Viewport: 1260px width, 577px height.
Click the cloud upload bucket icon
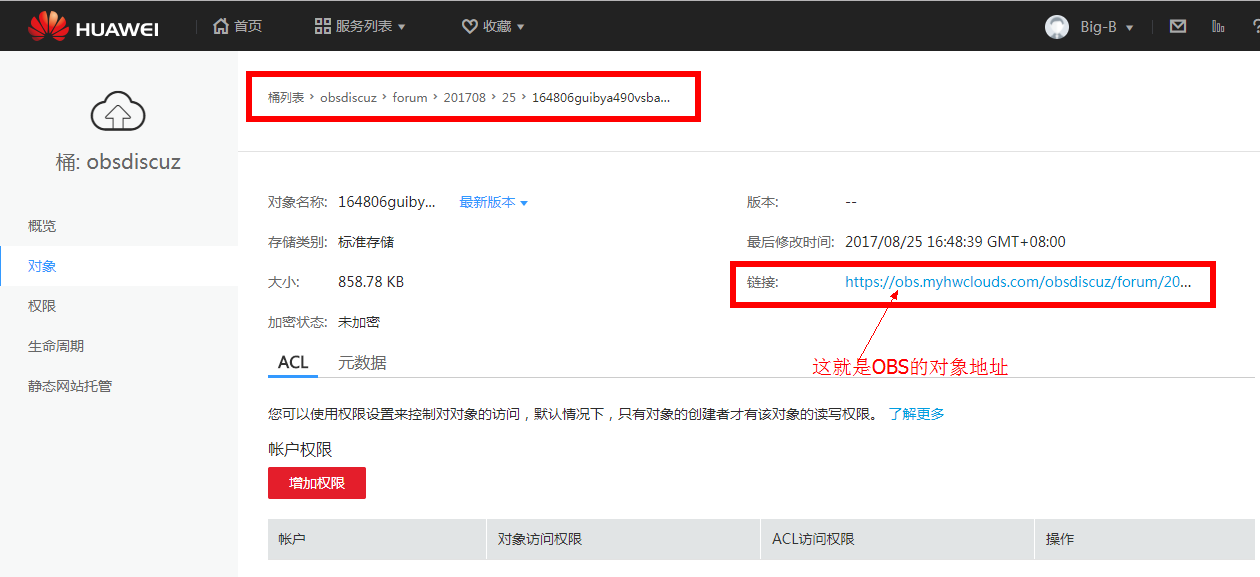(118, 112)
